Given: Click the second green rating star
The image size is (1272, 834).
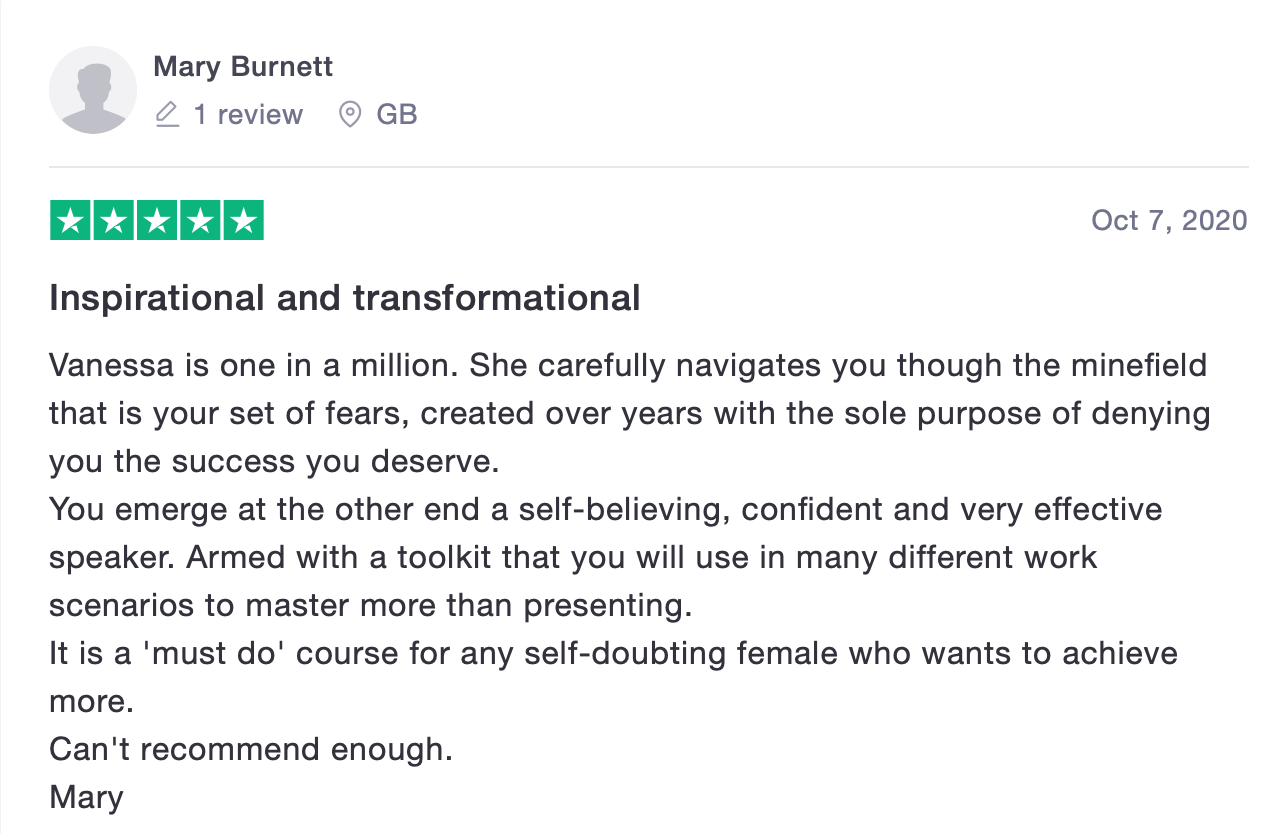Looking at the screenshot, I should (113, 220).
